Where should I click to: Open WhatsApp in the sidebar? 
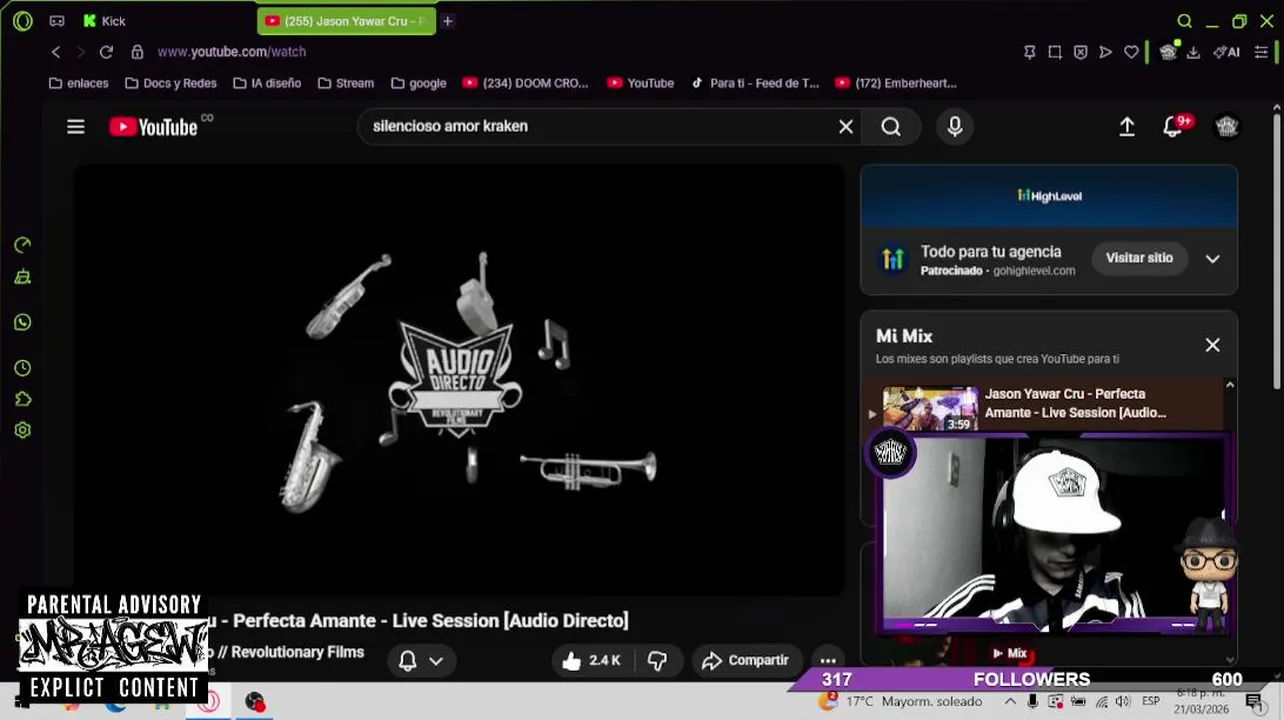[22, 322]
